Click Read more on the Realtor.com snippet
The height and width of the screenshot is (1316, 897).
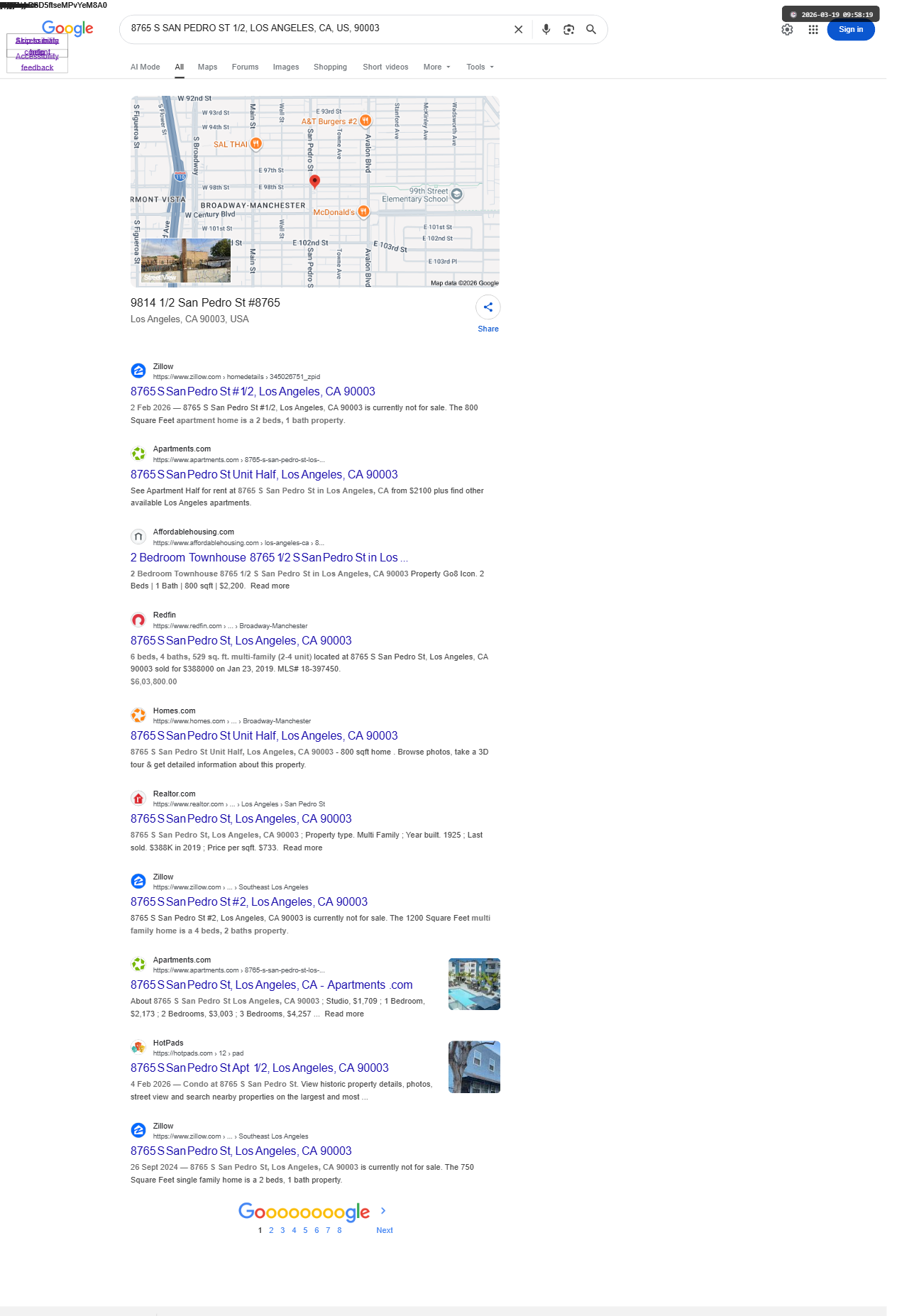(302, 848)
